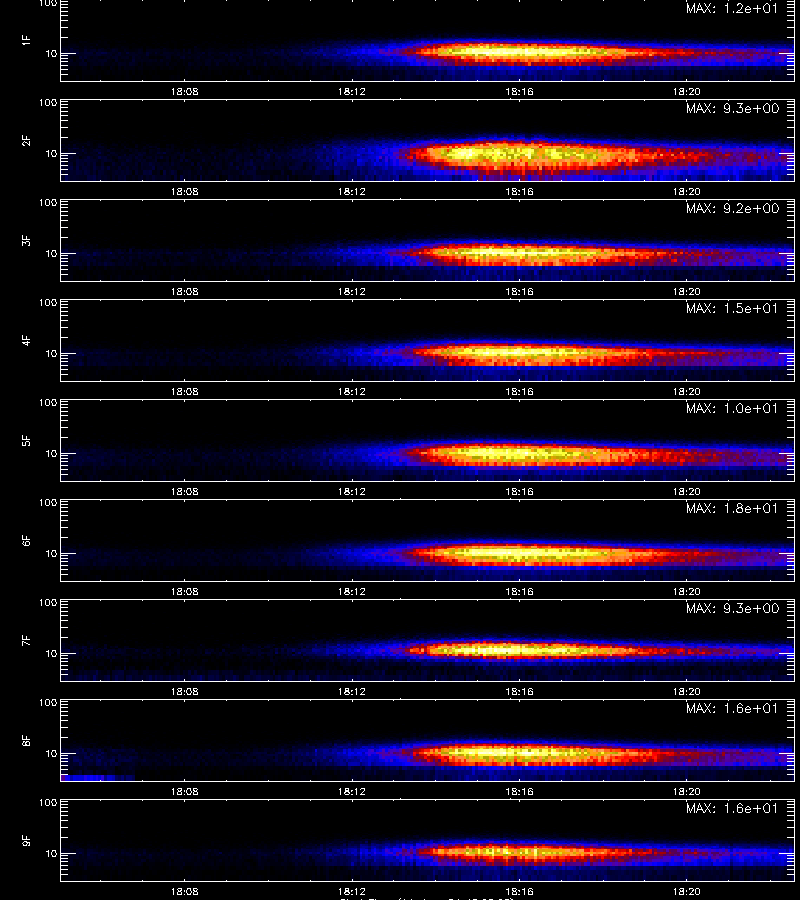
Task: Select the MAX: 1.2e+01 text in 1F panel
Action: click(732, 8)
